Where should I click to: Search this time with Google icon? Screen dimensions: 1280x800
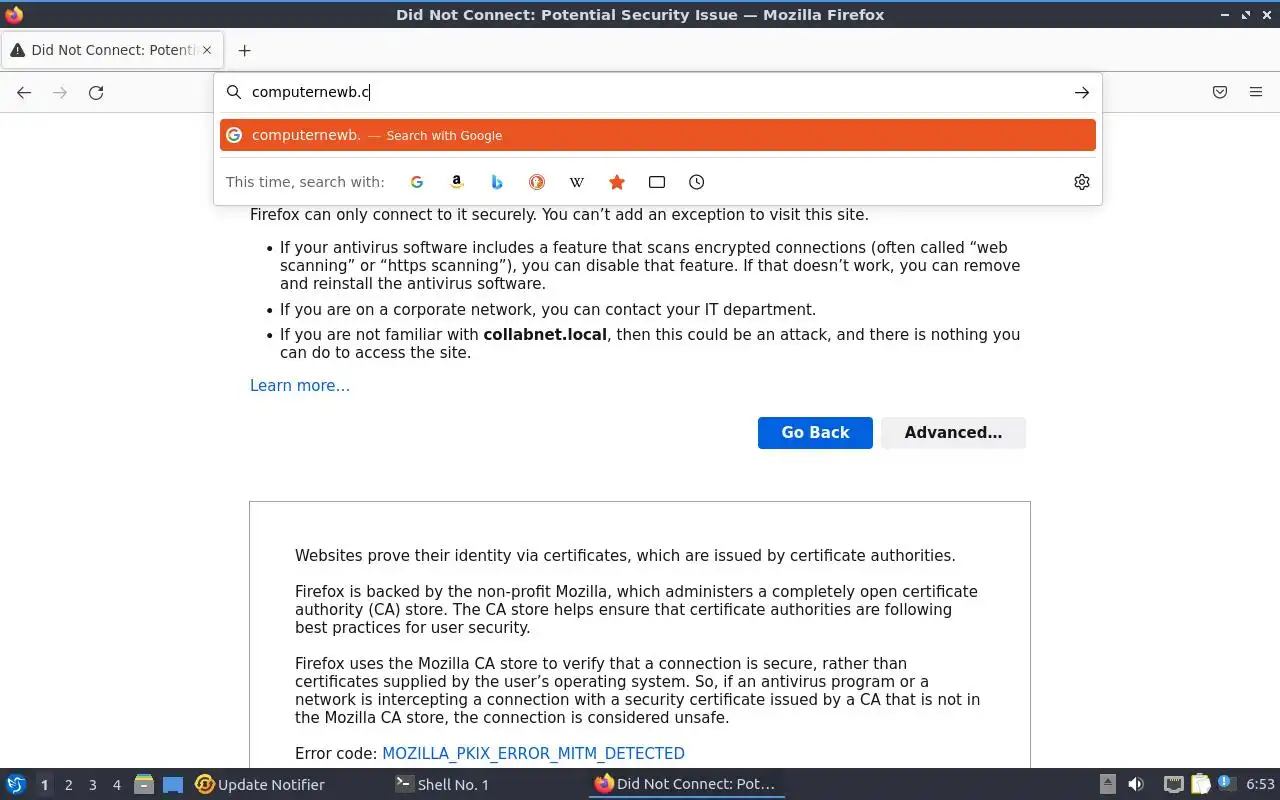(x=417, y=182)
